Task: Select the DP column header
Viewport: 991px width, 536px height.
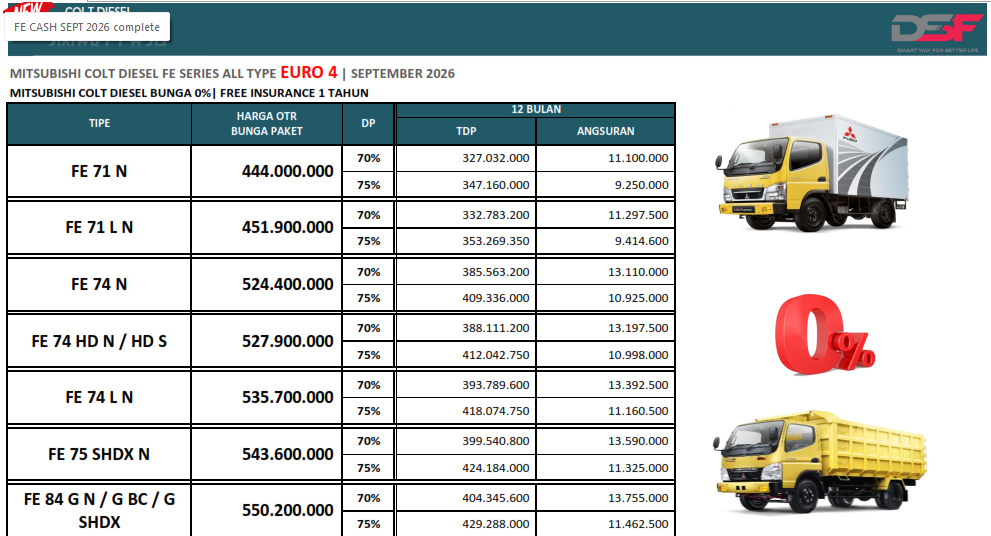Action: tap(368, 123)
